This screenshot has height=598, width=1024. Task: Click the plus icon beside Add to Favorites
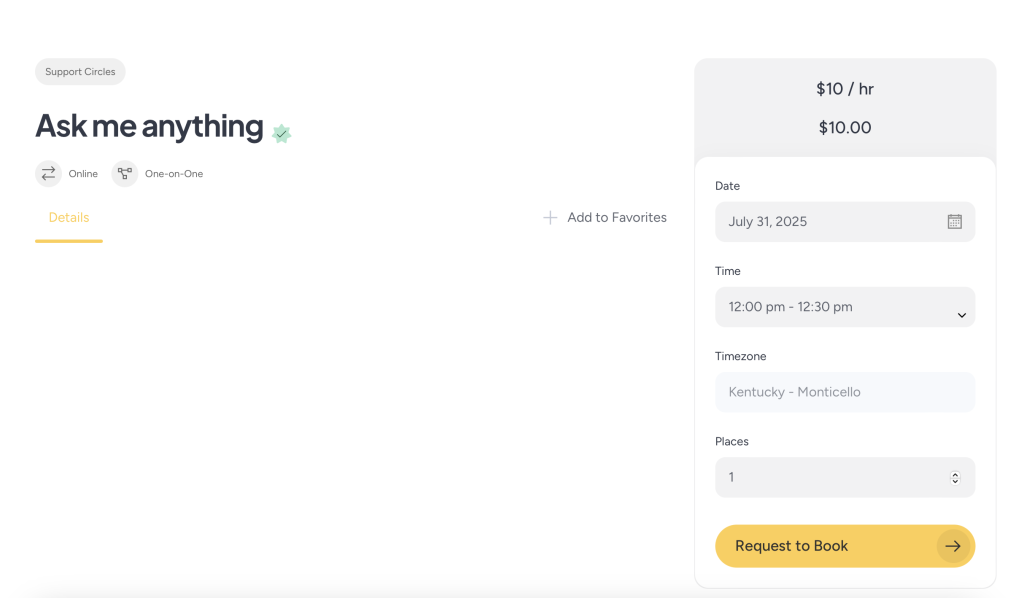tap(550, 217)
